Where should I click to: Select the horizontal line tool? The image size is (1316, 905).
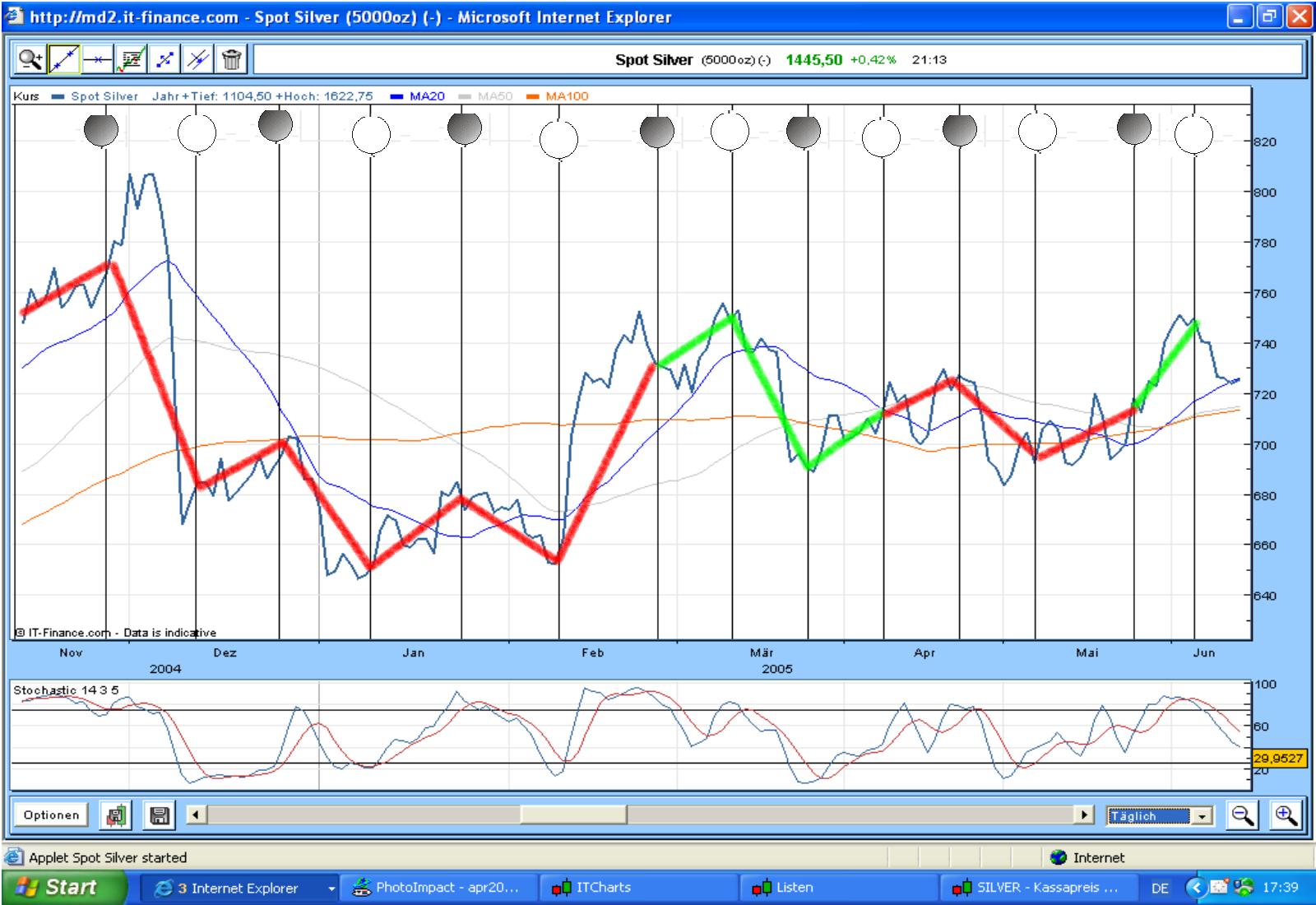(x=97, y=59)
